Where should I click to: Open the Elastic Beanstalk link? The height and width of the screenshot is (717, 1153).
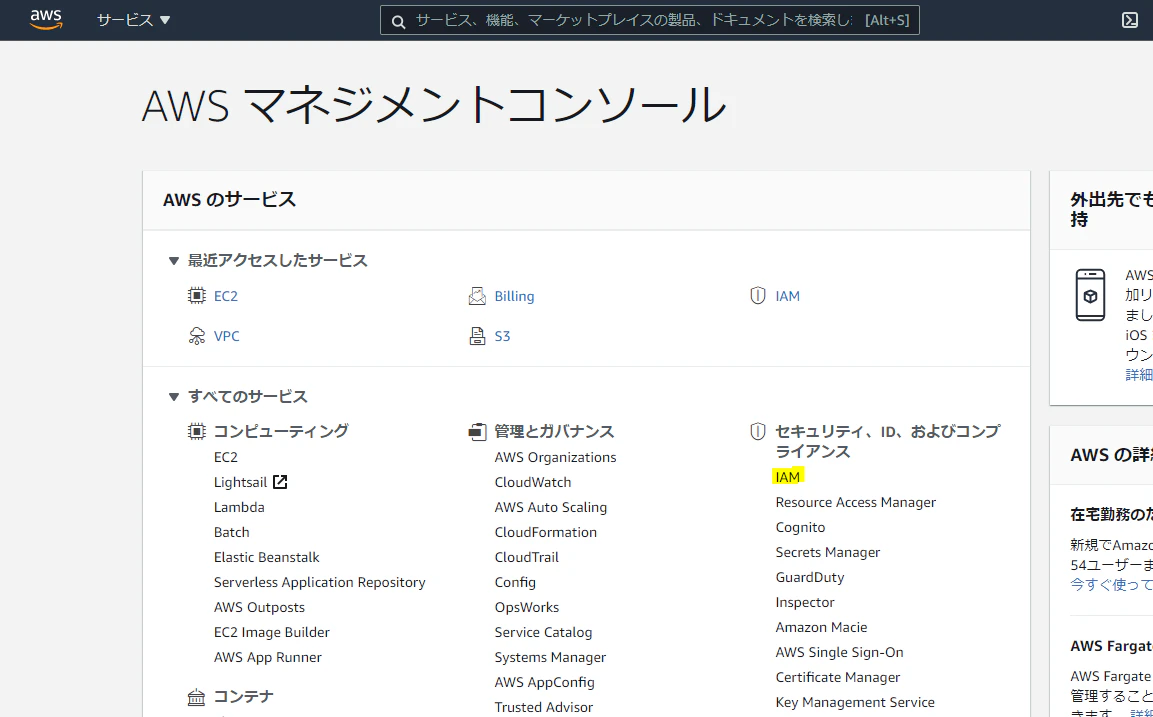pos(266,557)
